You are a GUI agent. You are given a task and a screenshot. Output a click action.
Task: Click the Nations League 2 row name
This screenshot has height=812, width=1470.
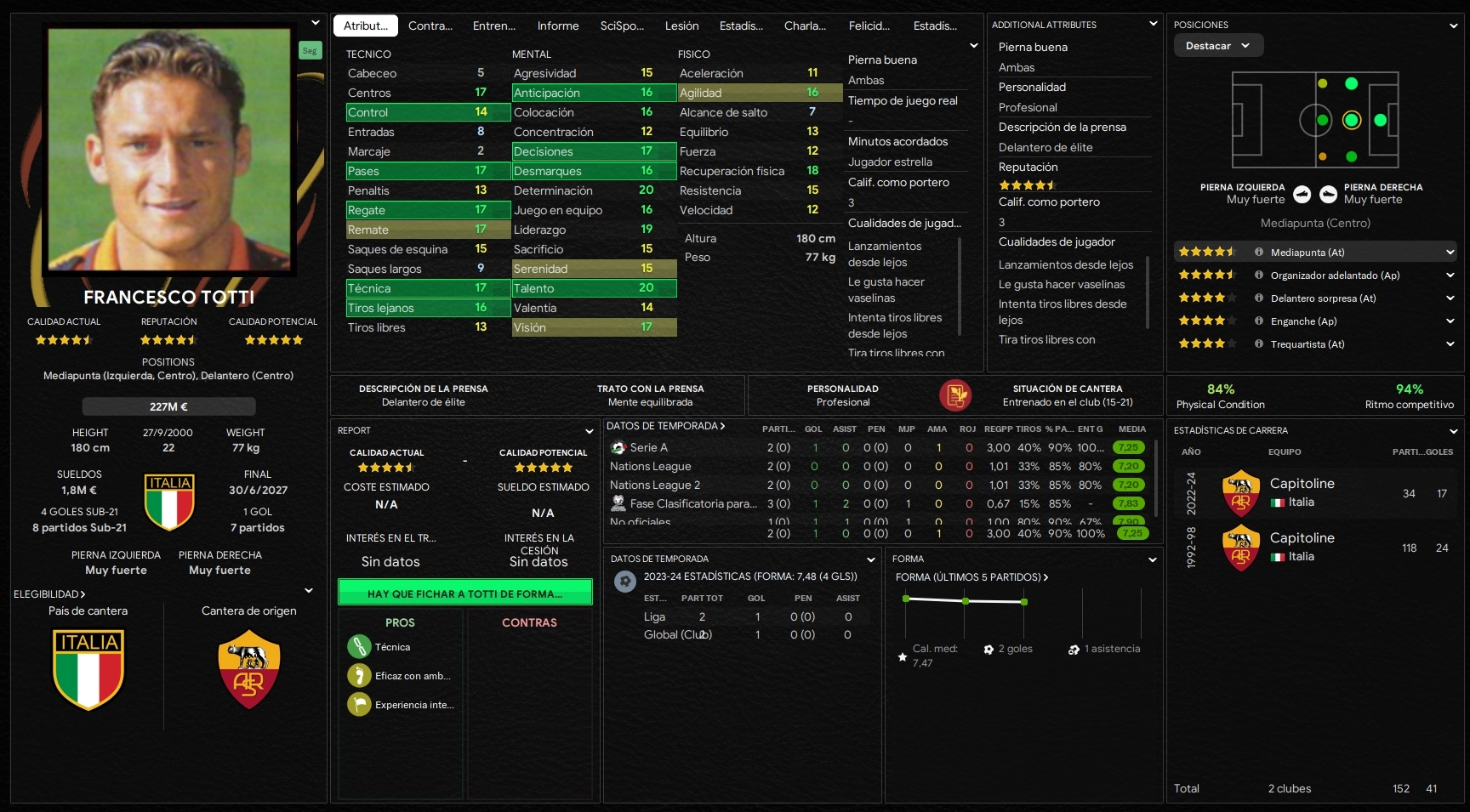655,485
